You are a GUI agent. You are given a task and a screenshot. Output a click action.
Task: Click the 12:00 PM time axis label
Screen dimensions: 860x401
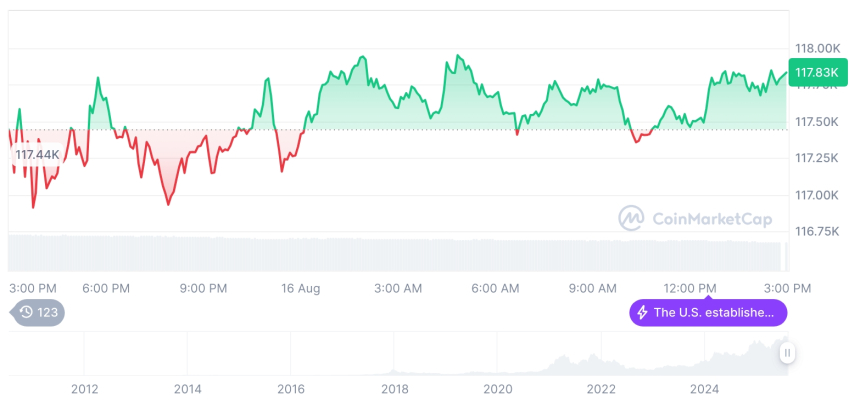tap(691, 288)
